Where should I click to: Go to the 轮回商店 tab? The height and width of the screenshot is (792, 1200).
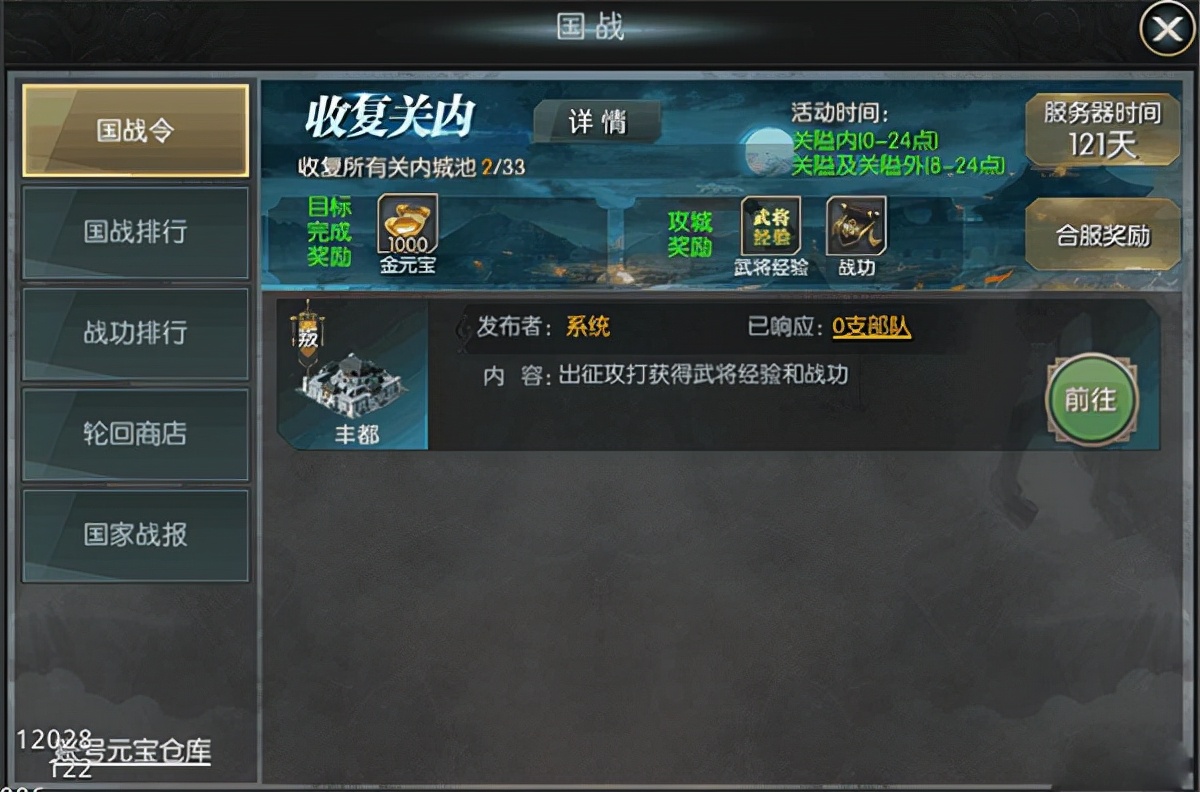[x=135, y=434]
